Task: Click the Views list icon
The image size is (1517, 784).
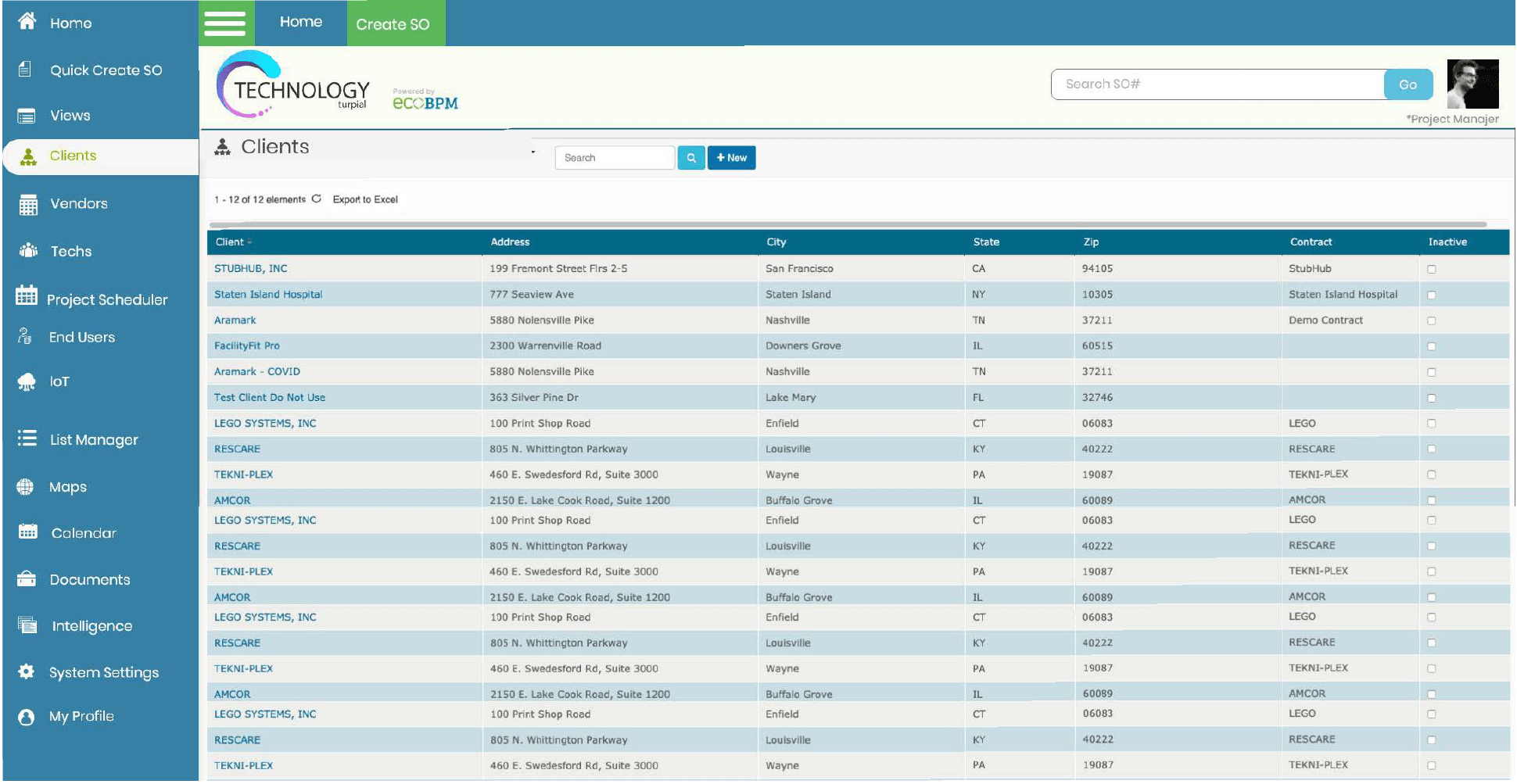Action: point(27,116)
